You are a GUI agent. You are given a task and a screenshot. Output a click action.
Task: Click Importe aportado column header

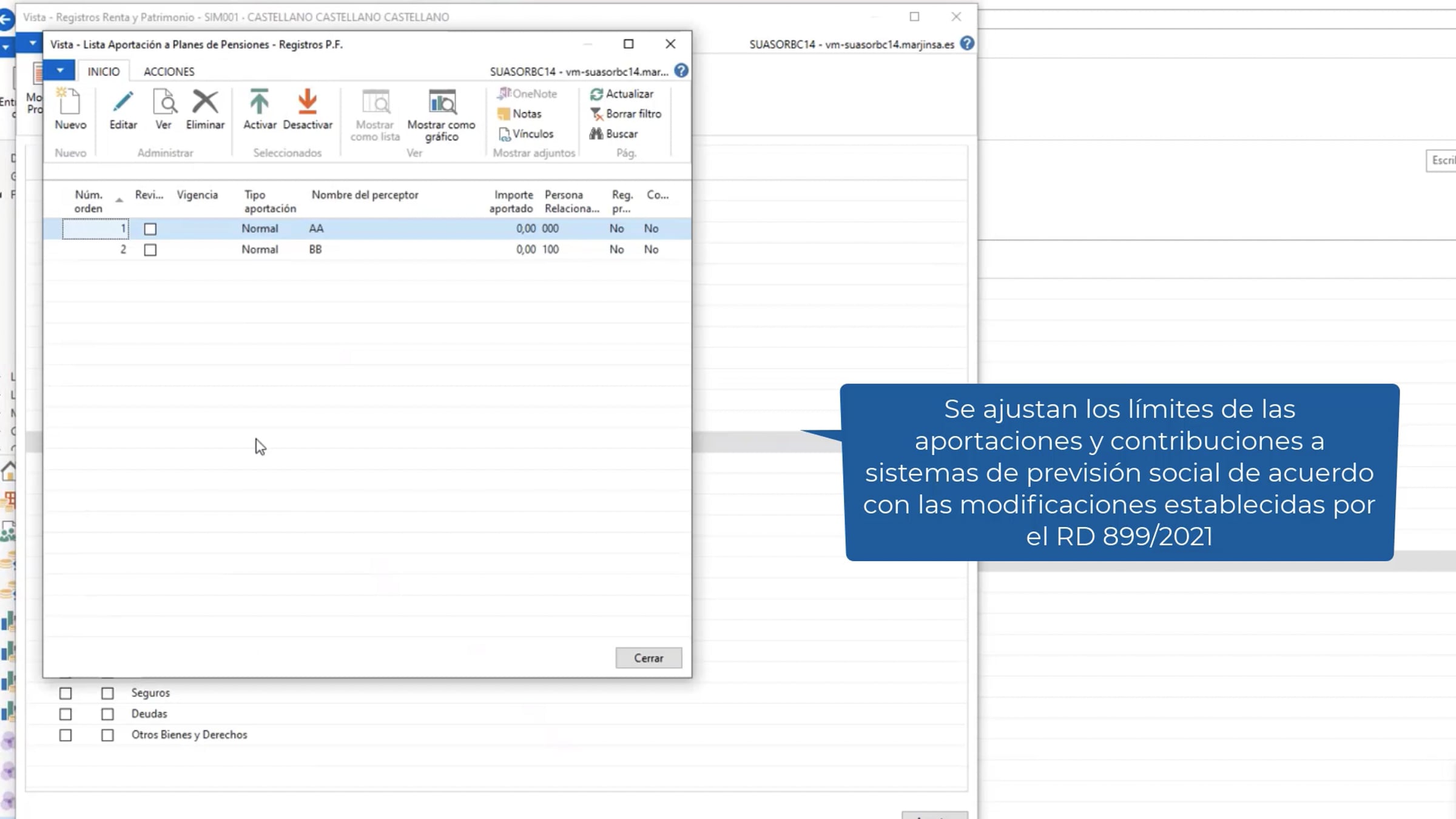point(511,201)
